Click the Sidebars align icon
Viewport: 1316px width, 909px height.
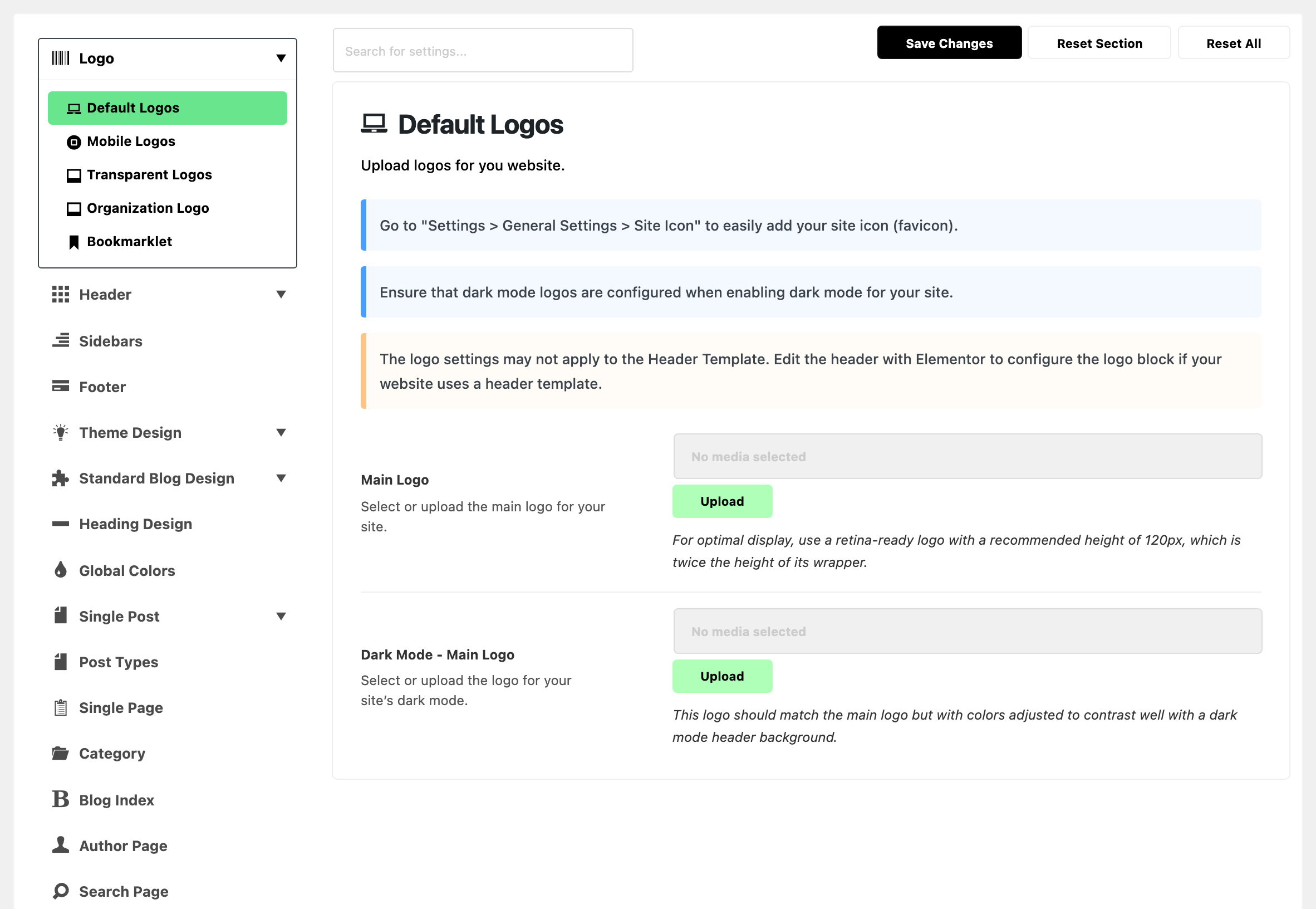click(60, 340)
